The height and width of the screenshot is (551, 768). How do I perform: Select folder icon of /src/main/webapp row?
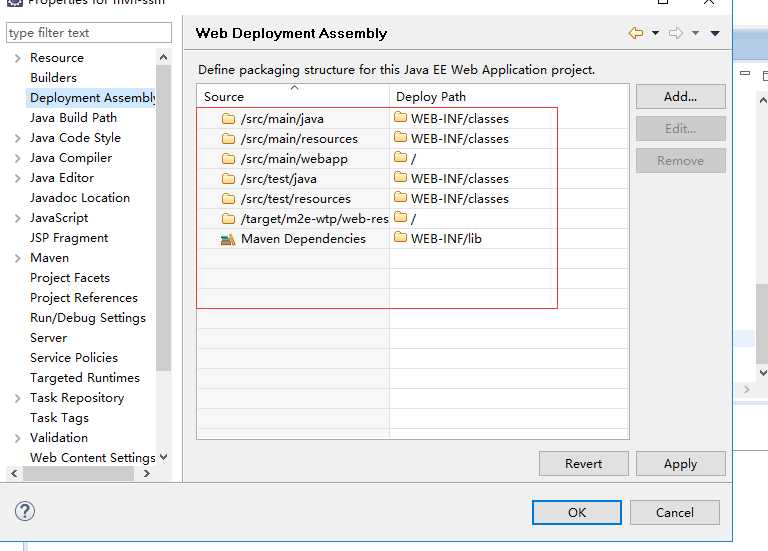coord(228,159)
